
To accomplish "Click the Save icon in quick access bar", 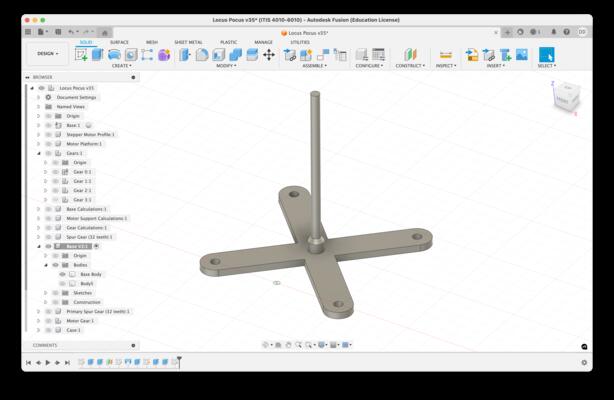I will [x=58, y=32].
